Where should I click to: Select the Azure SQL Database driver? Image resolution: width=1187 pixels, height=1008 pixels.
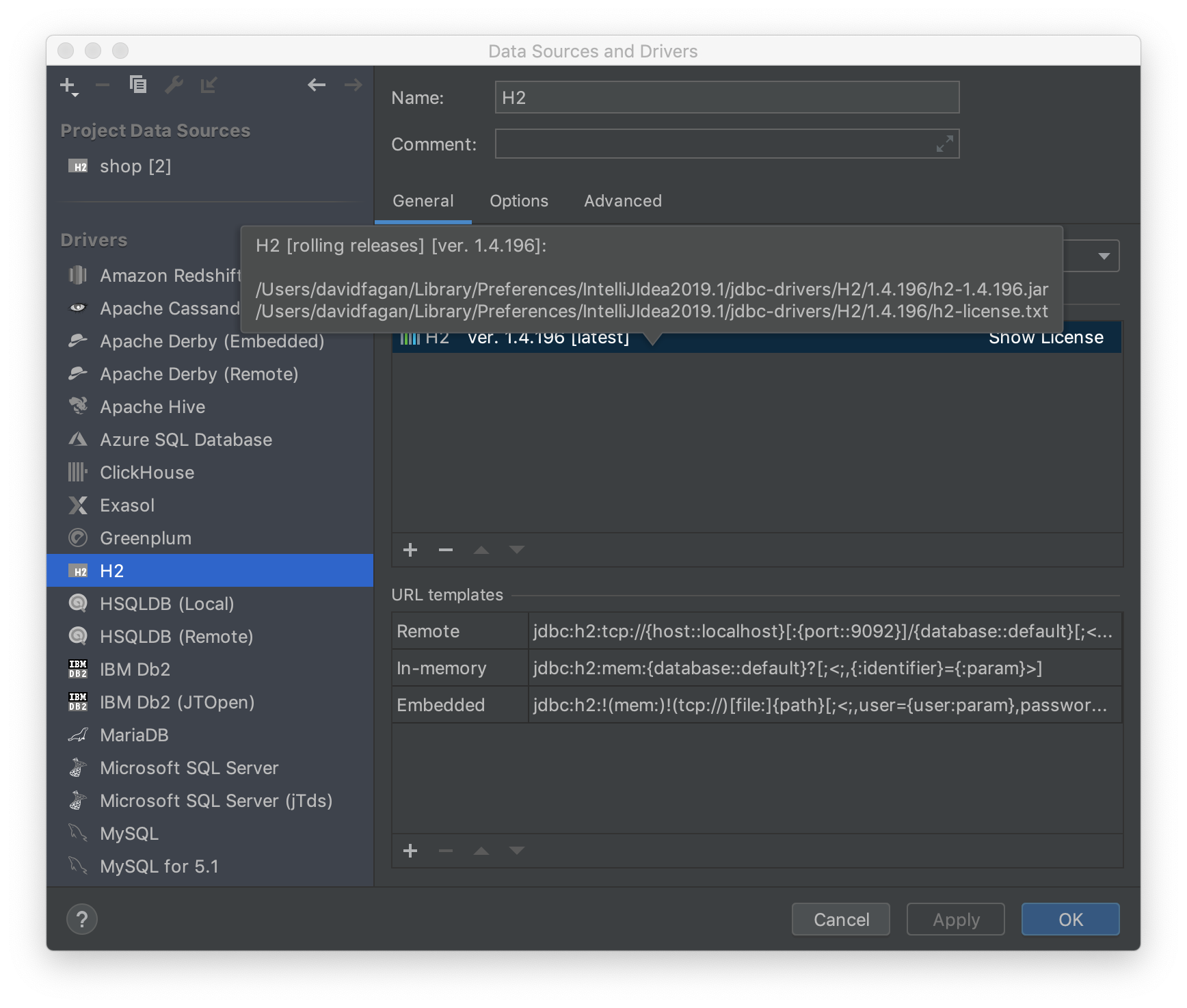click(x=210, y=440)
